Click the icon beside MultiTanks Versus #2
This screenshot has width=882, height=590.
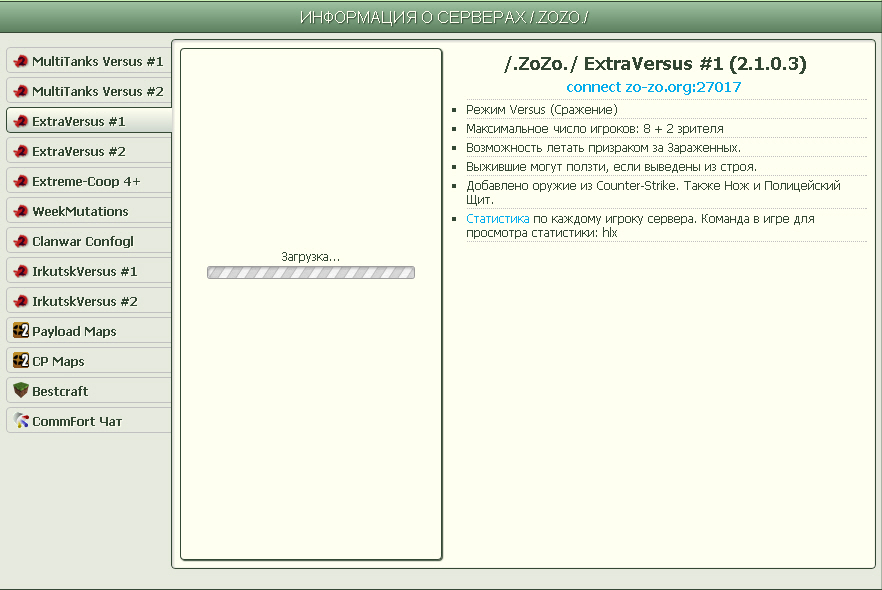tap(20, 91)
